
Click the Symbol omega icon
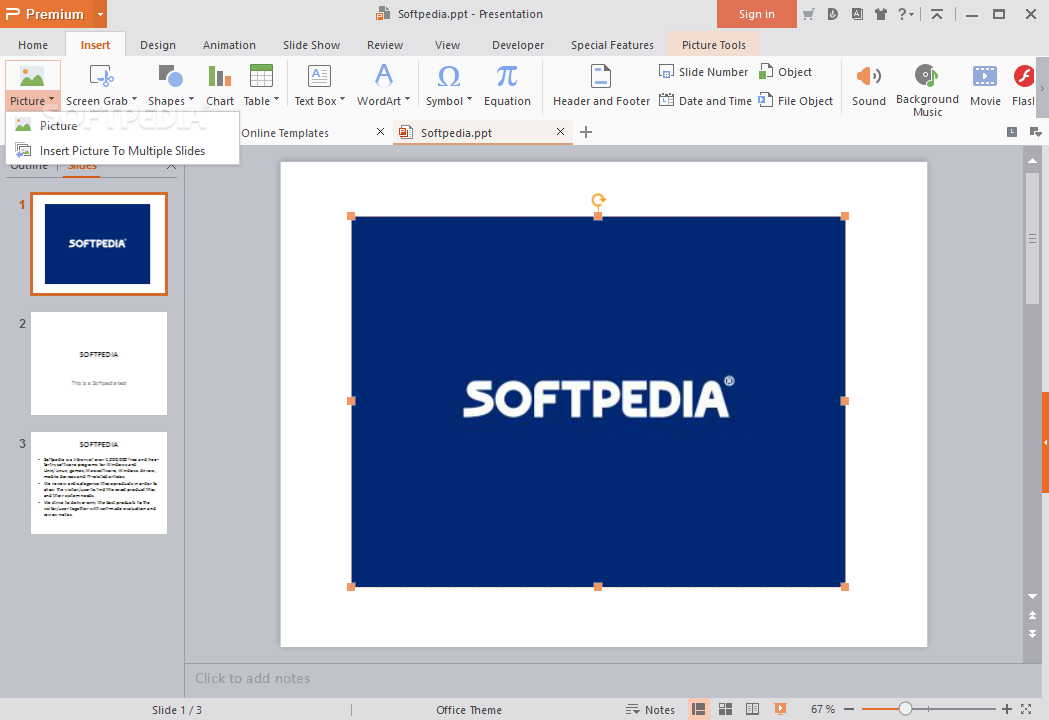coord(449,76)
